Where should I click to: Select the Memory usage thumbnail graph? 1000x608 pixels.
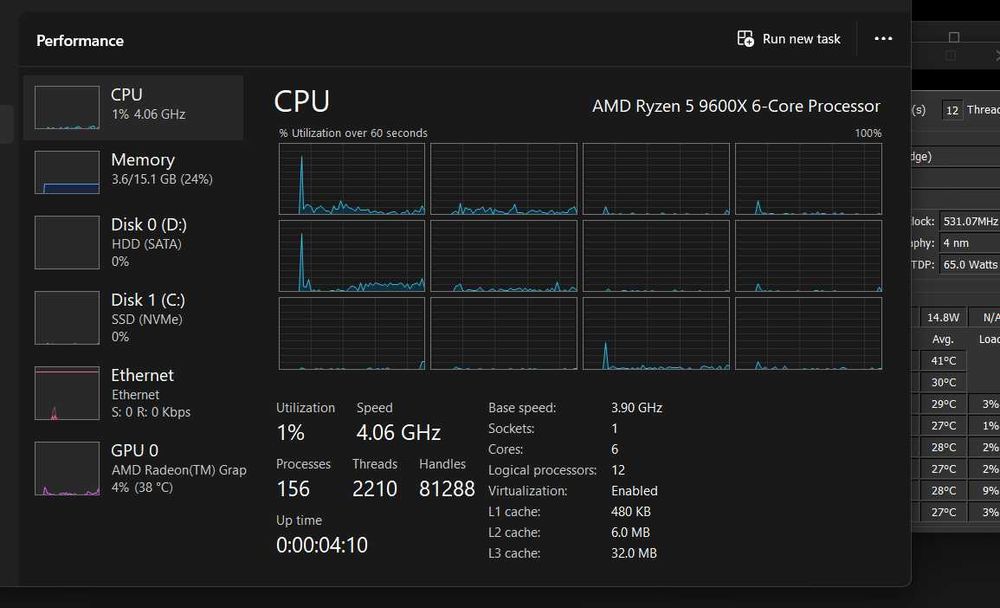pyautogui.click(x=67, y=172)
